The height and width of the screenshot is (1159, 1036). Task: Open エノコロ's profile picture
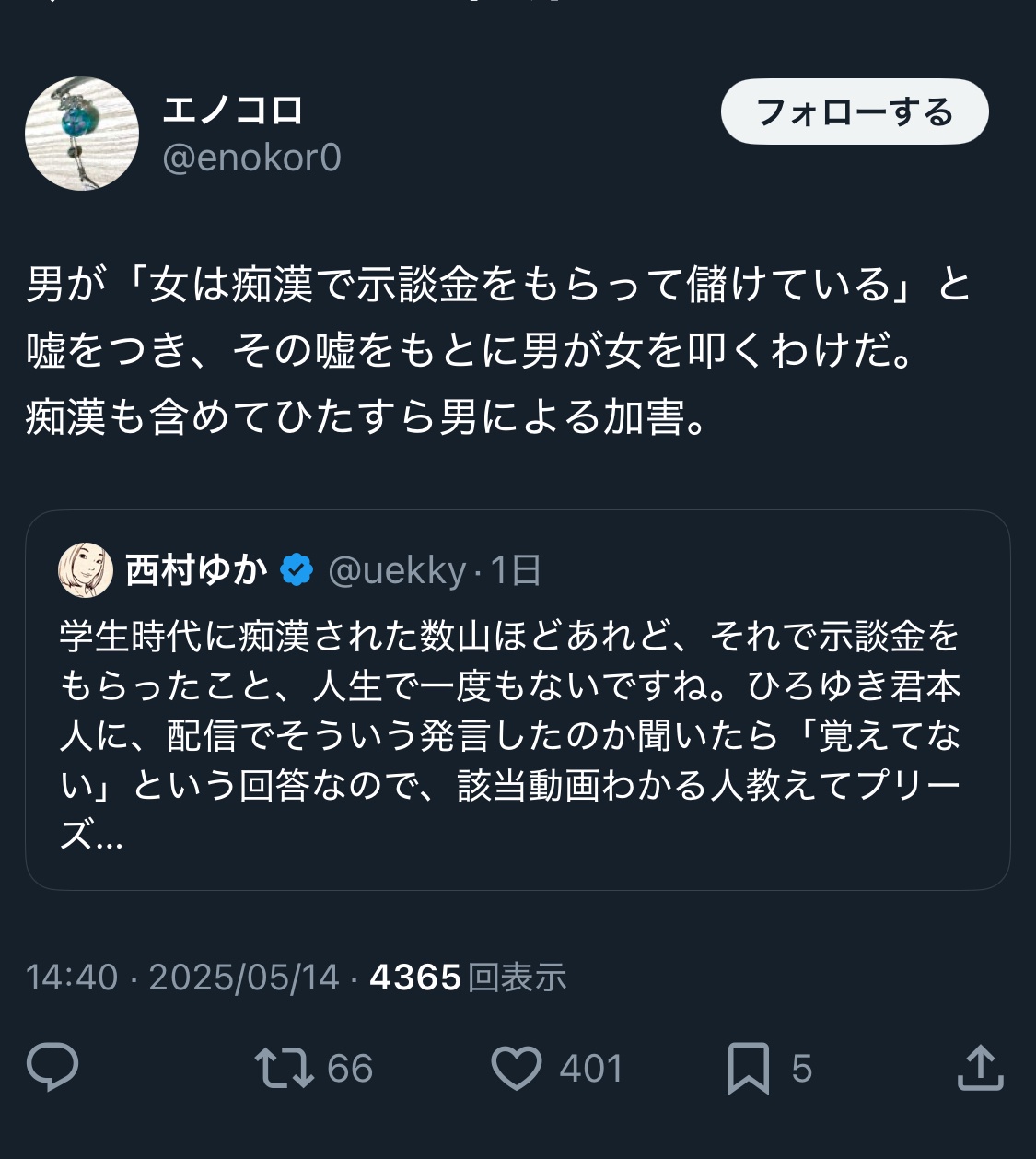(x=82, y=134)
